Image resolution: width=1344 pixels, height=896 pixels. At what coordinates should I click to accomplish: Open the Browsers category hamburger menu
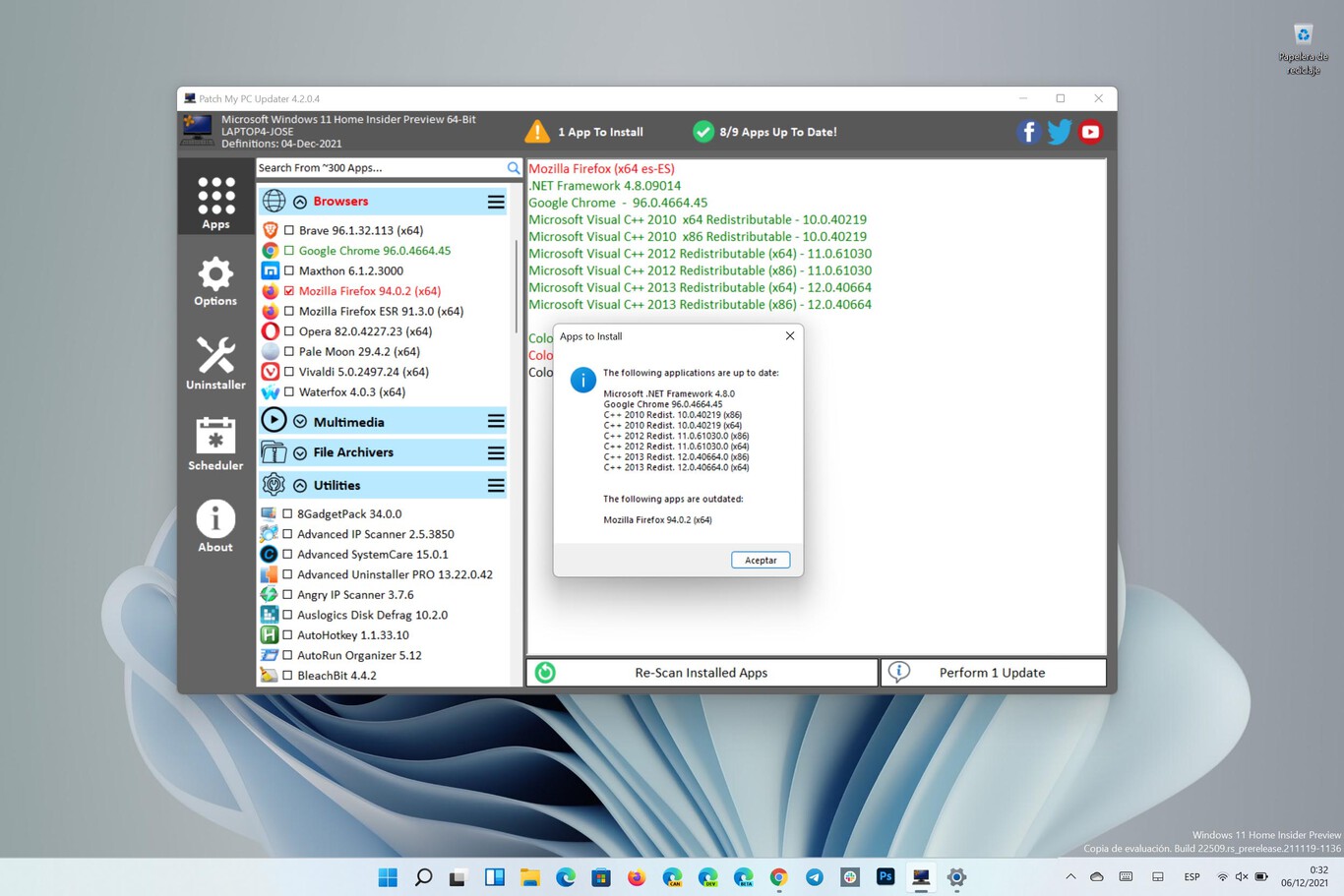coord(496,201)
